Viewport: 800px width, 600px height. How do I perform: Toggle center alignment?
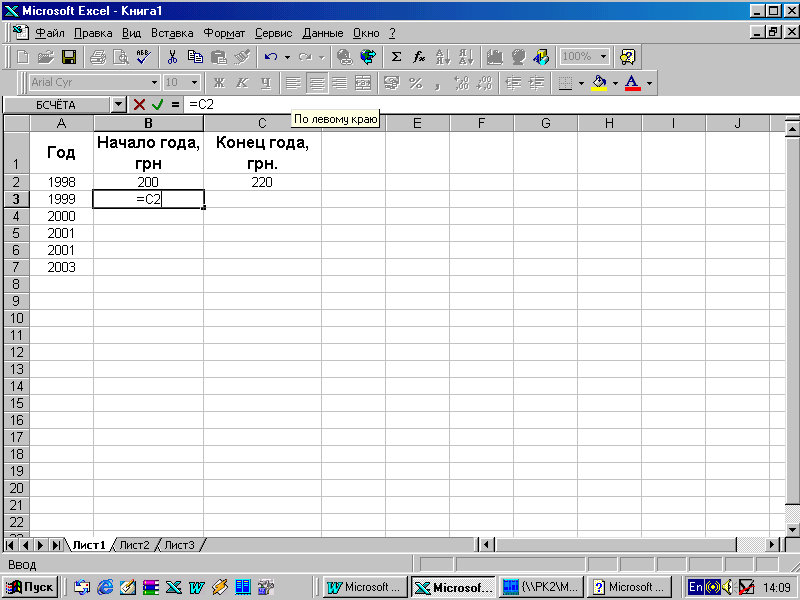point(317,83)
